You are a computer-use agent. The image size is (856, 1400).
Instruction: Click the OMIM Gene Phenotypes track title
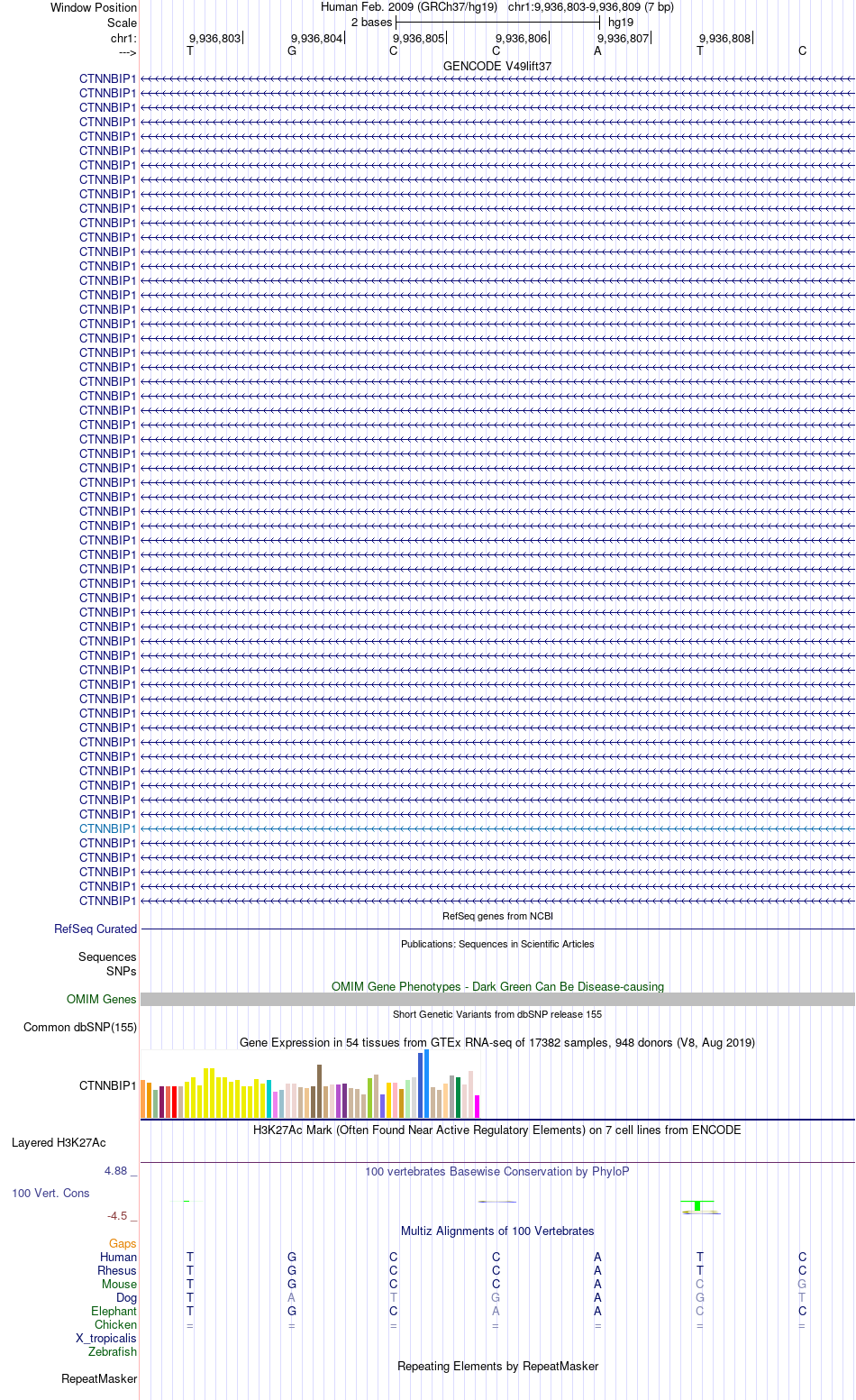pos(497,986)
